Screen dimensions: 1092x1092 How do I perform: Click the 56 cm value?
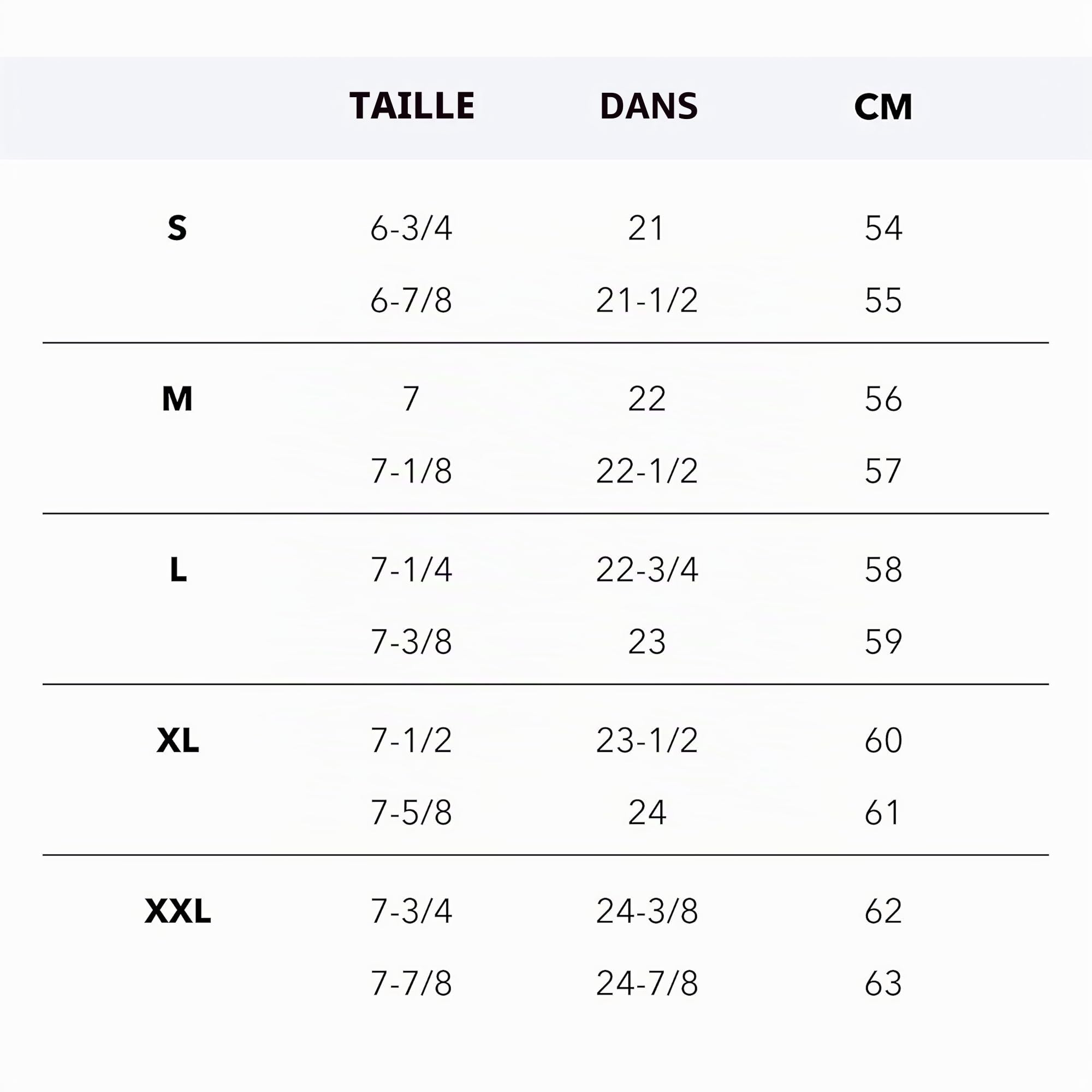(x=883, y=399)
